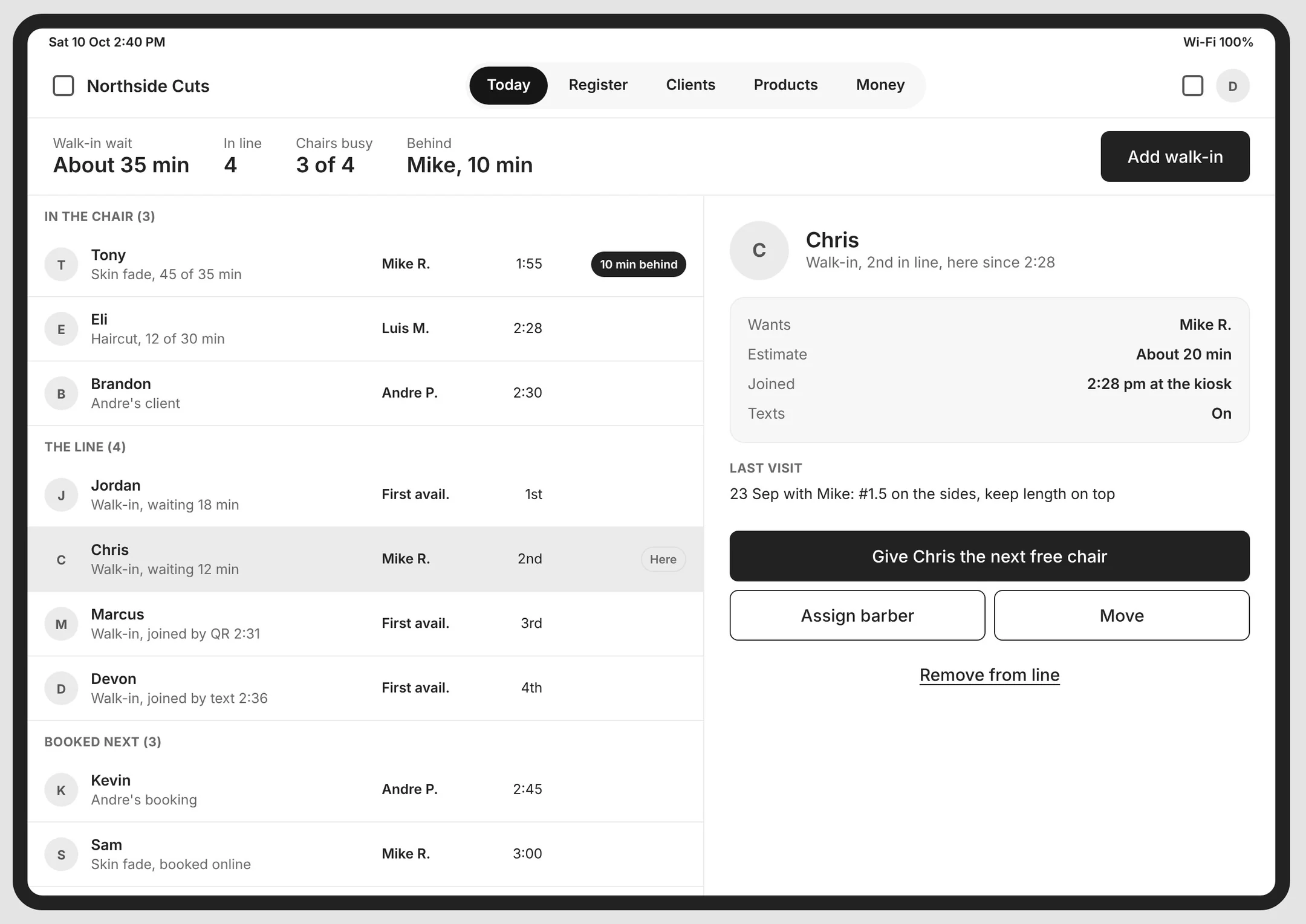Select Tony's Skin fade row
The width and height of the screenshot is (1306, 924).
(x=365, y=264)
